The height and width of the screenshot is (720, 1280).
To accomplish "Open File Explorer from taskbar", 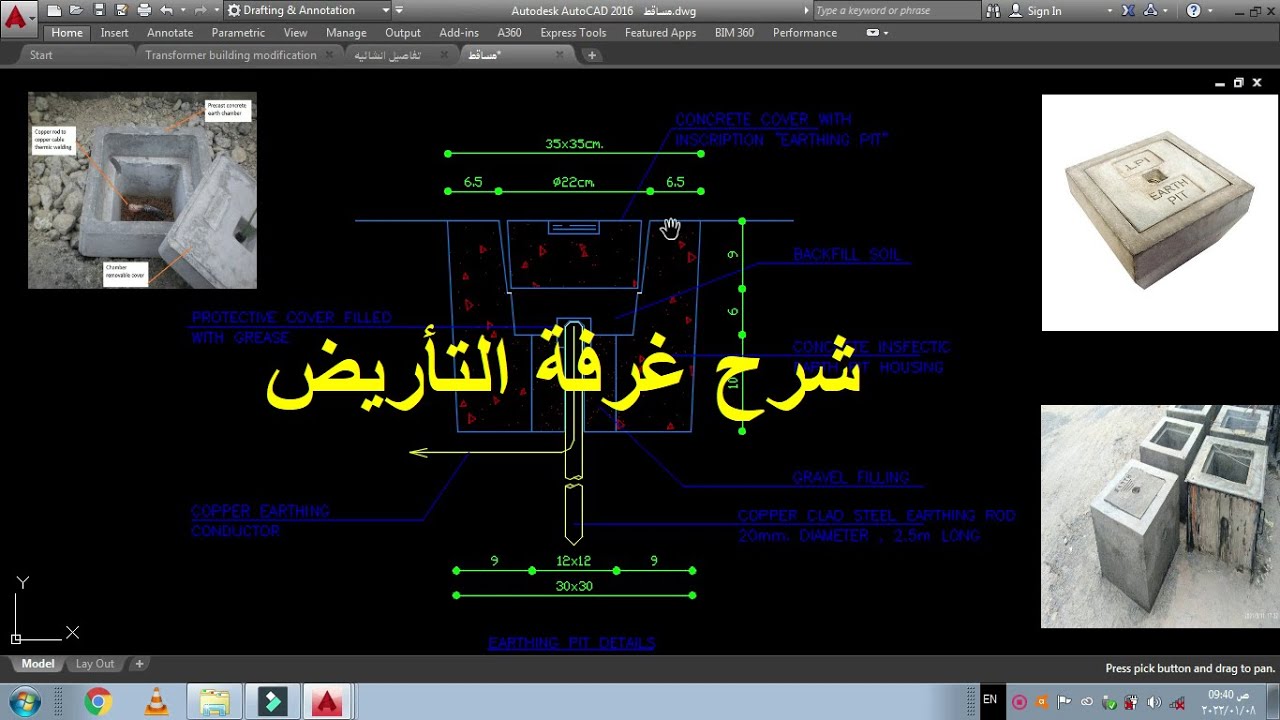I will pos(214,702).
